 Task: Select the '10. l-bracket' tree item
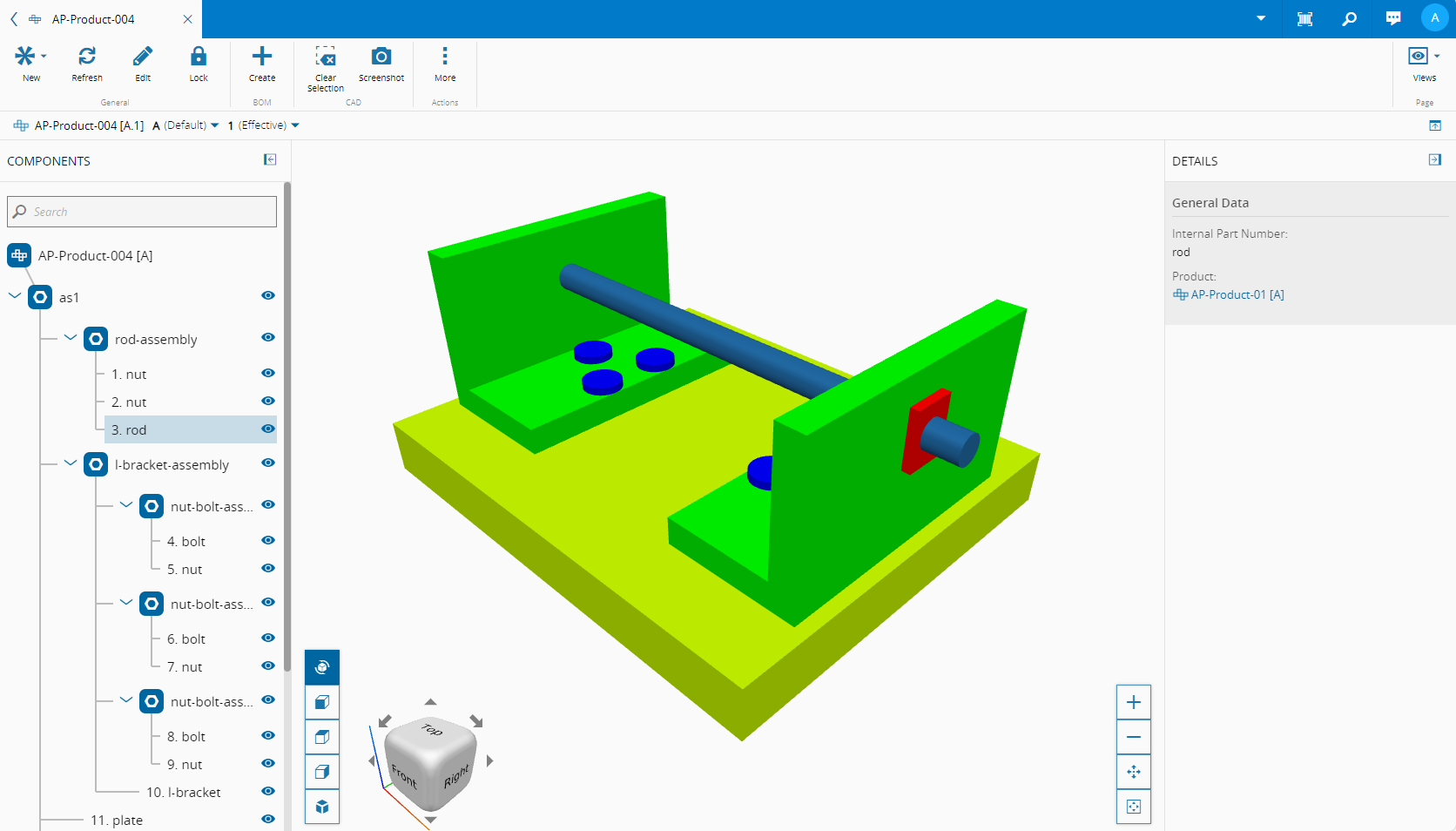pos(184,792)
